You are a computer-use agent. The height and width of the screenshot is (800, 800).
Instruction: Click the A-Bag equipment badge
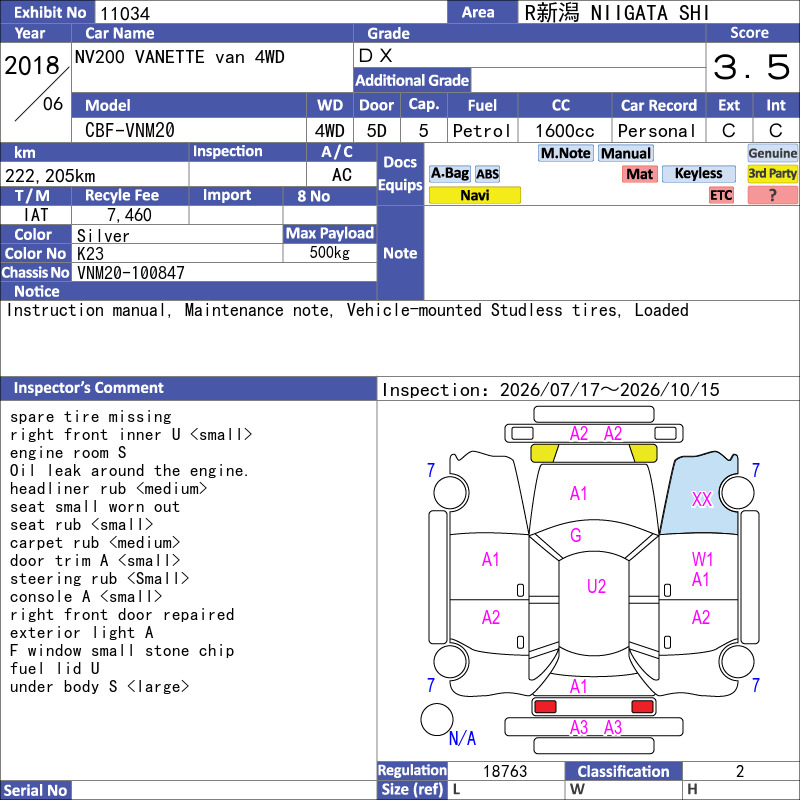[449, 173]
